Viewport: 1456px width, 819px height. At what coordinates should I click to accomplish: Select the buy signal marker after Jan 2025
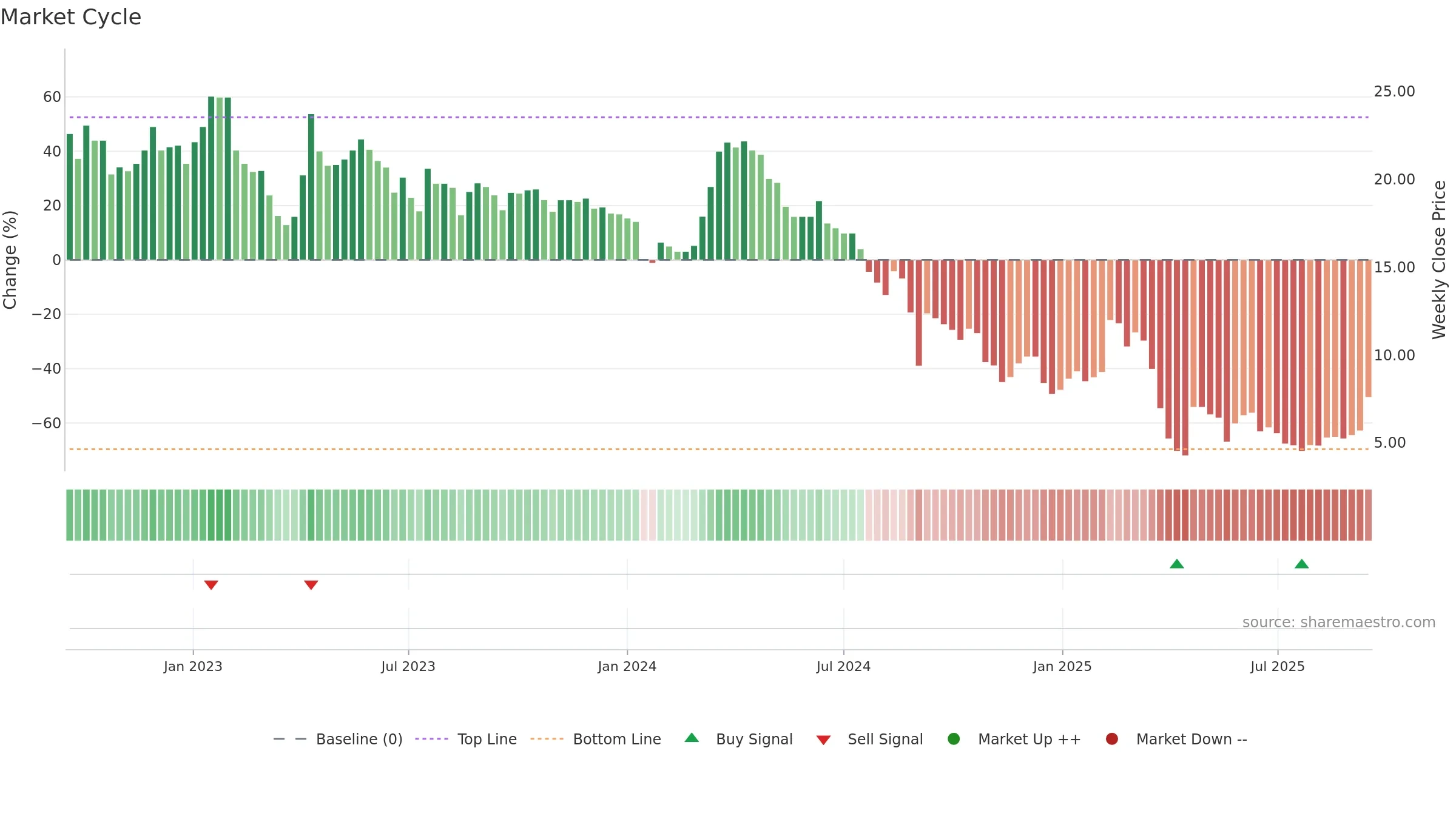[1177, 564]
